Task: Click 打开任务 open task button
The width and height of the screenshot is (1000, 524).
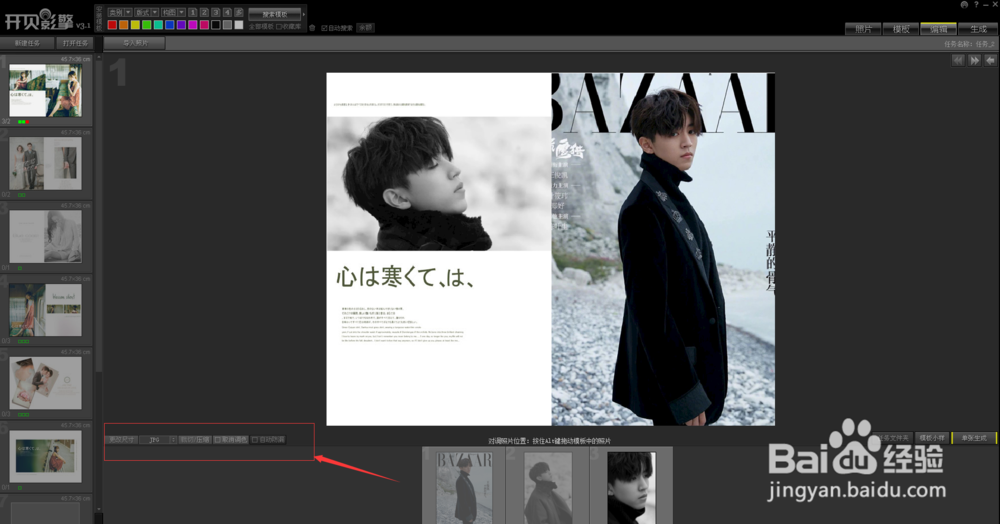Action: point(75,43)
